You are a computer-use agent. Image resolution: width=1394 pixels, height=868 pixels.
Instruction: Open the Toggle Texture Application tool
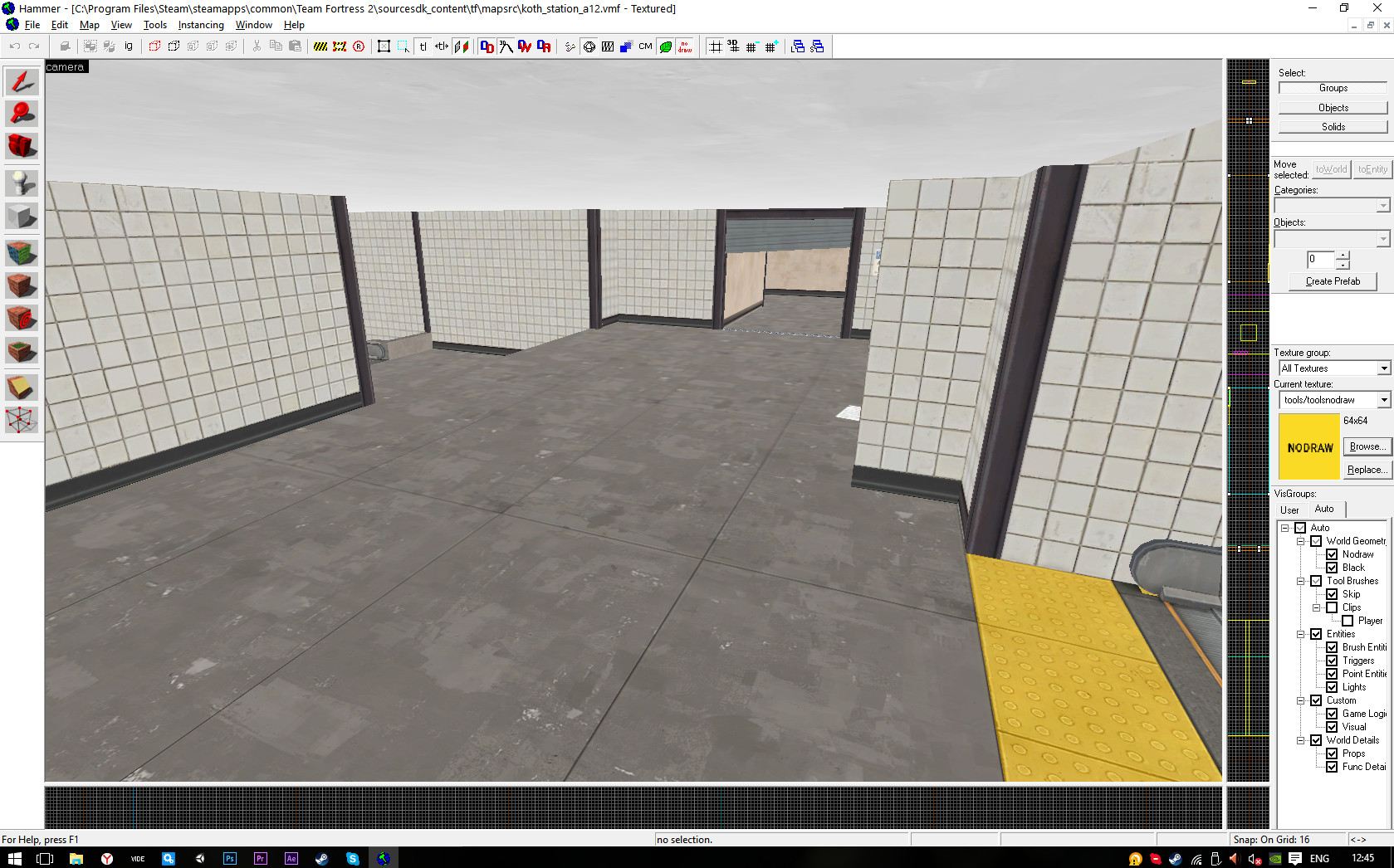pos(22,252)
